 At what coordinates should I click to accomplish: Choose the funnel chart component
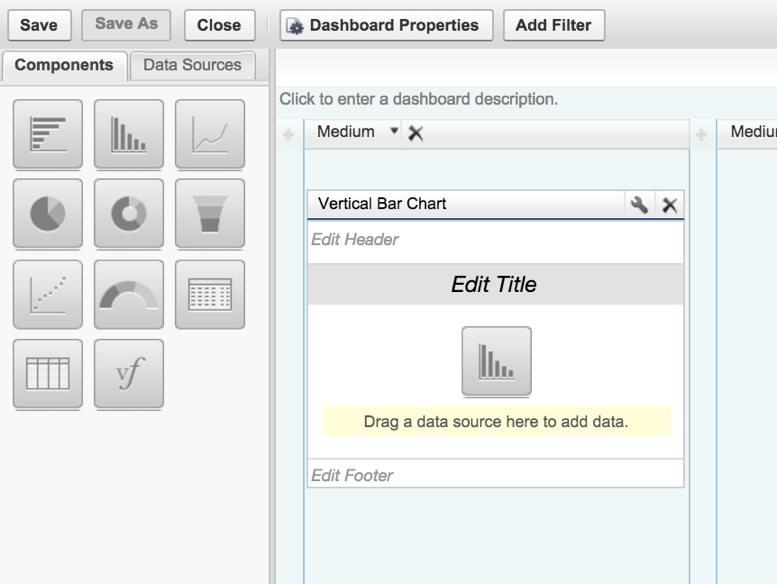tap(210, 213)
